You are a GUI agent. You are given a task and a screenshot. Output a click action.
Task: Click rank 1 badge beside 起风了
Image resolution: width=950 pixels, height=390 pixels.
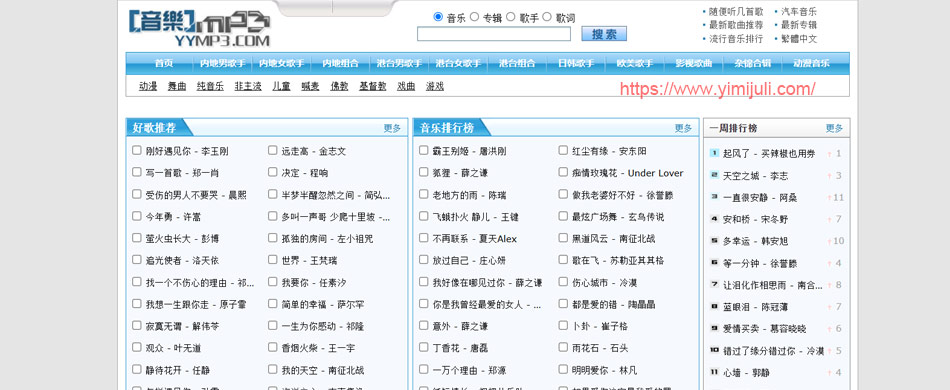[x=714, y=153]
